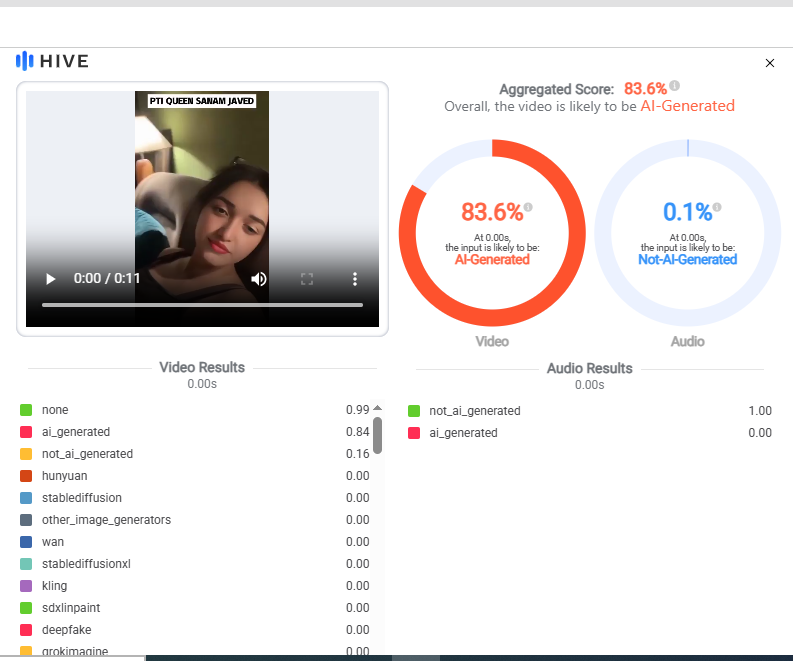Click hunyuan color swatch
Screen dimensions: 793x661
(26, 476)
